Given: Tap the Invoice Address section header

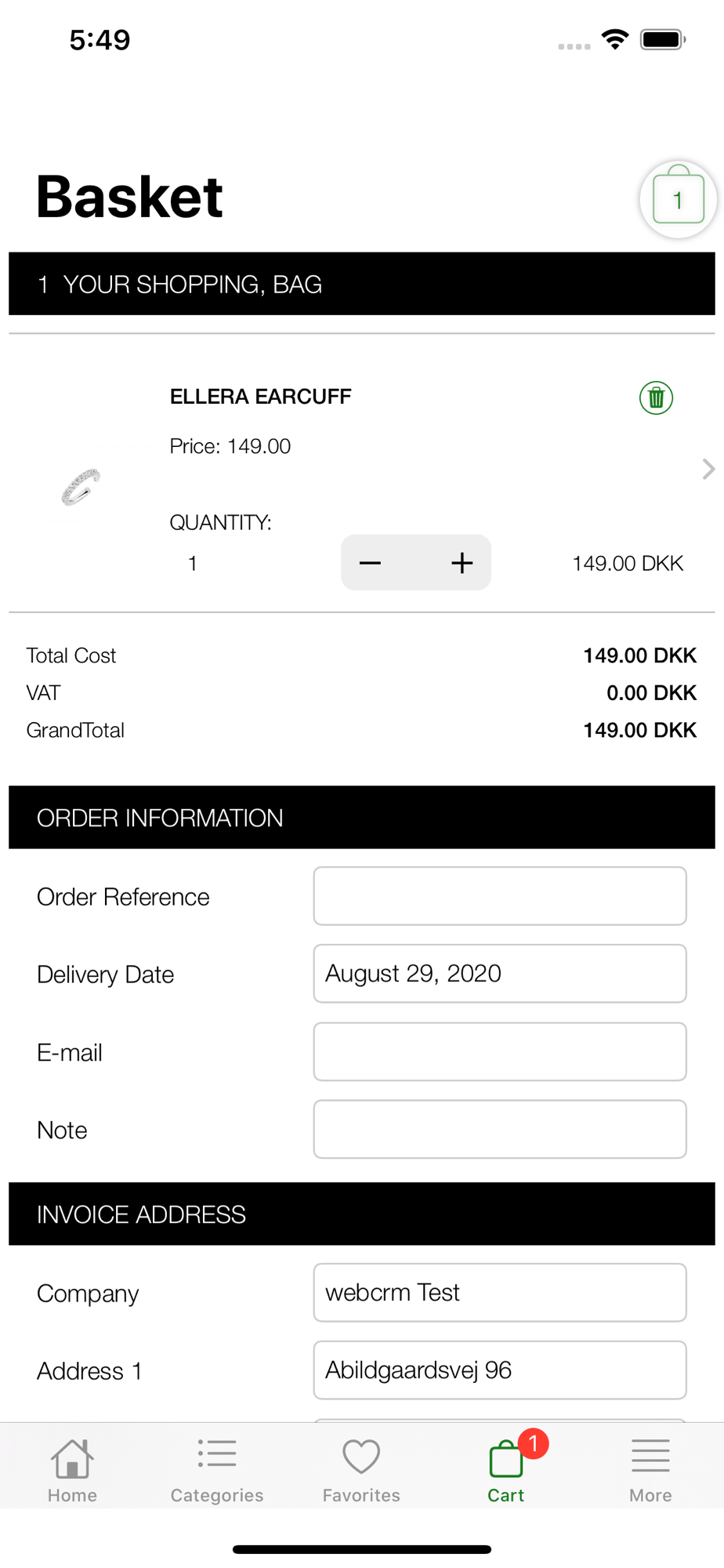Looking at the screenshot, I should click(x=362, y=1214).
